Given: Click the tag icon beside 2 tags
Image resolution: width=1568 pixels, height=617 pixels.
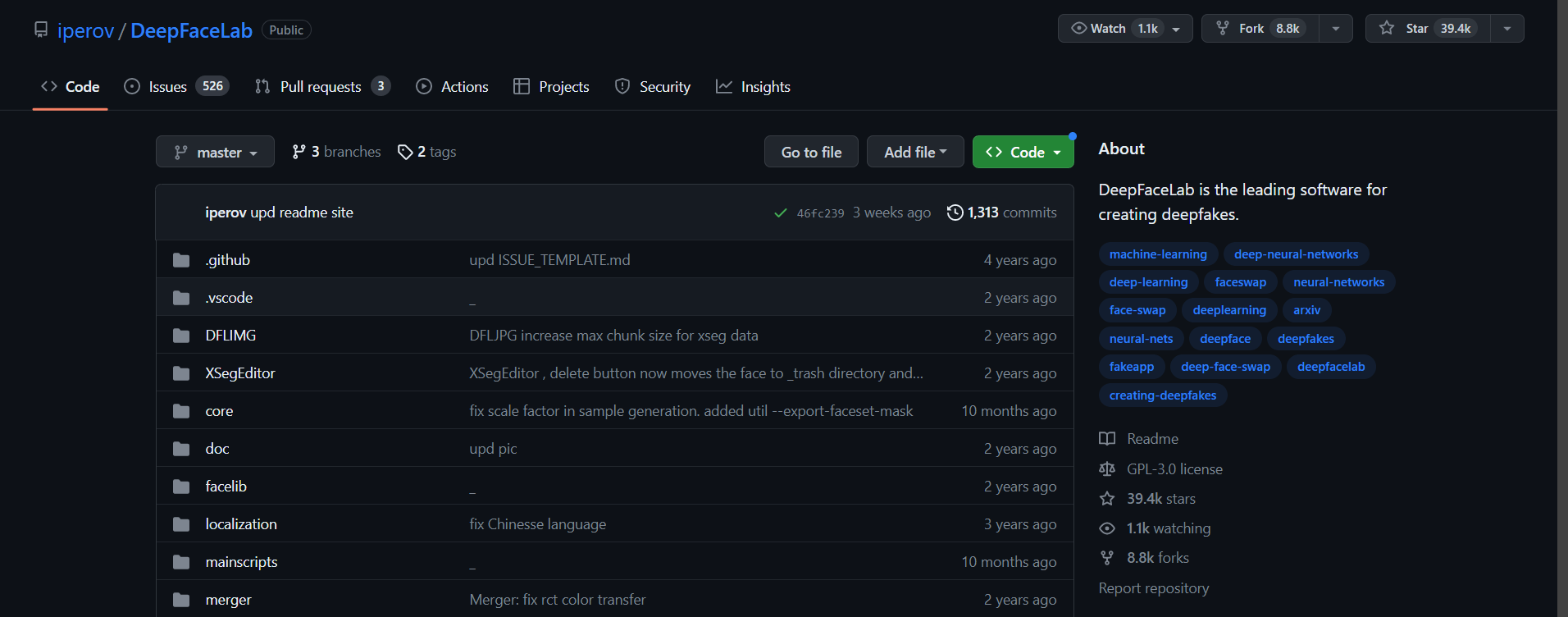Looking at the screenshot, I should 405,152.
